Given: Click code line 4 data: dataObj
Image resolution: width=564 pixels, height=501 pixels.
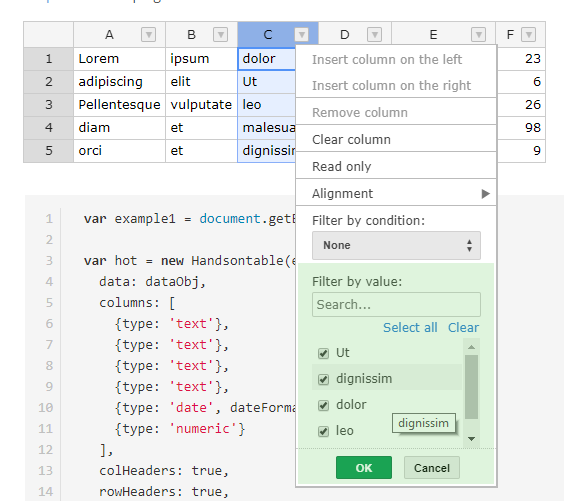Looking at the screenshot, I should click(x=153, y=282).
